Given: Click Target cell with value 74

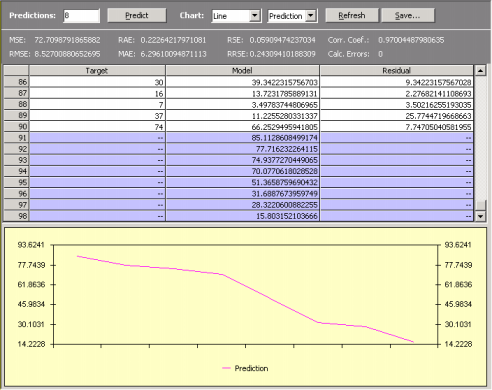Looking at the screenshot, I should click(97, 127).
